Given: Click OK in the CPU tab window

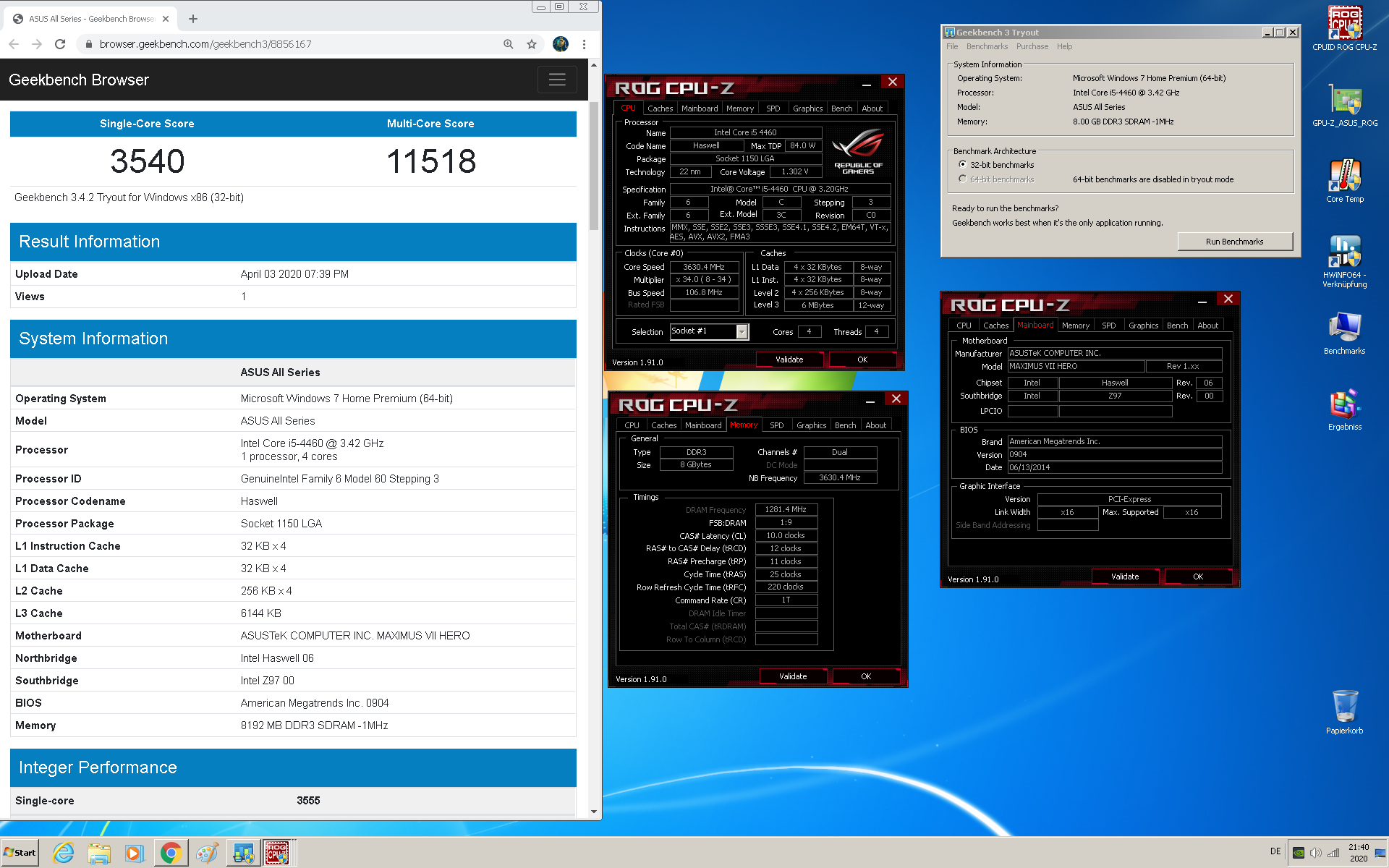Looking at the screenshot, I should (x=862, y=359).
